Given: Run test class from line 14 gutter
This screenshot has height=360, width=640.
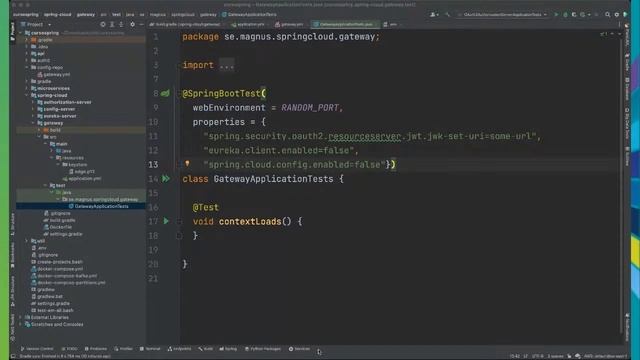Looking at the screenshot, I should 166,179.
